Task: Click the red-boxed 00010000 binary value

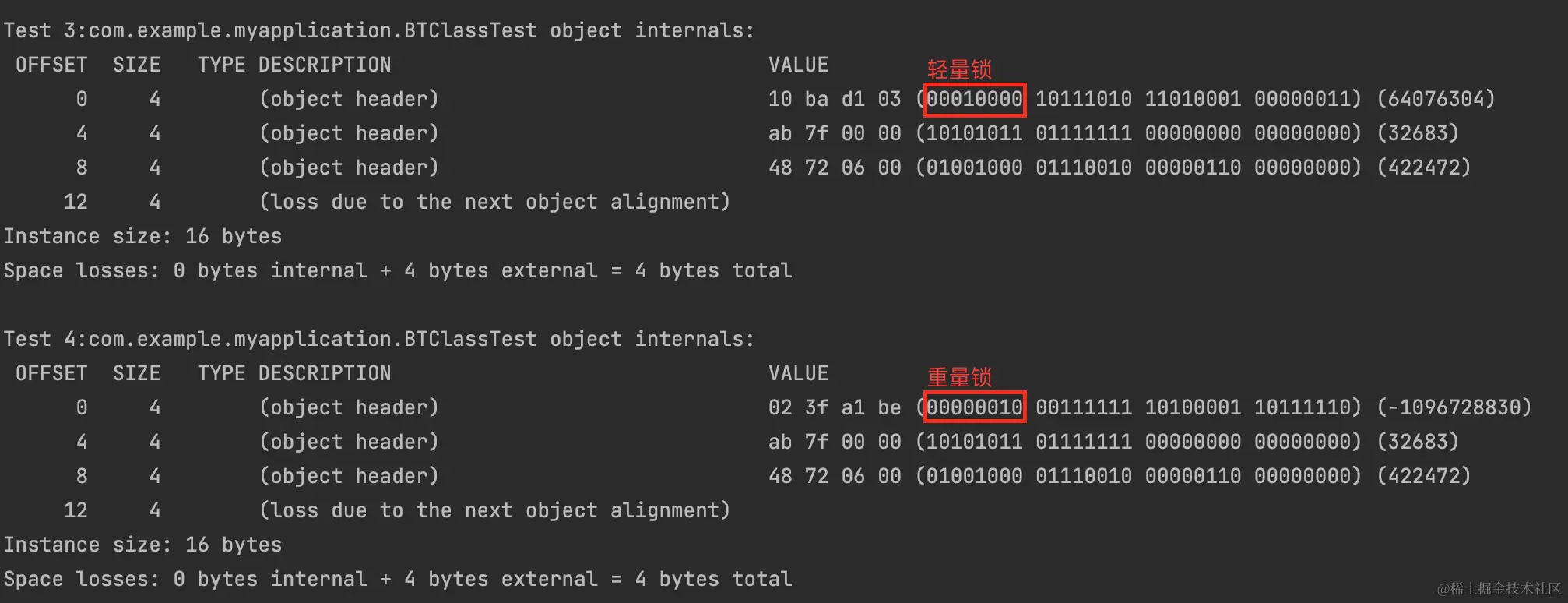Action: coord(974,100)
